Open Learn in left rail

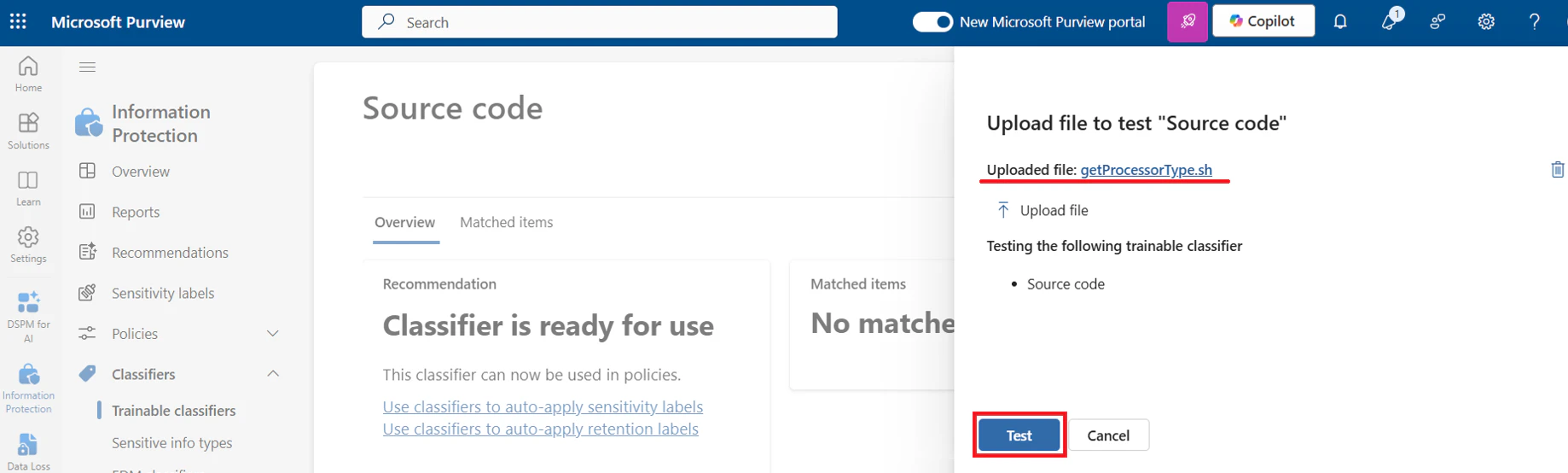28,188
